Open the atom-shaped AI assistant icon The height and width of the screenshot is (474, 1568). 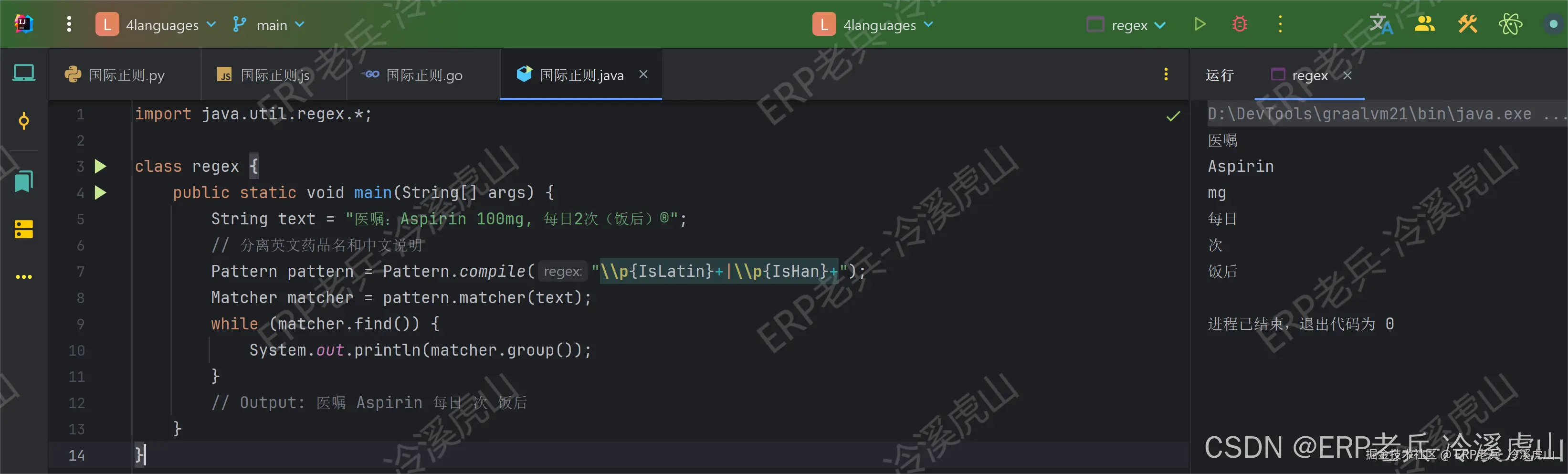point(1510,24)
